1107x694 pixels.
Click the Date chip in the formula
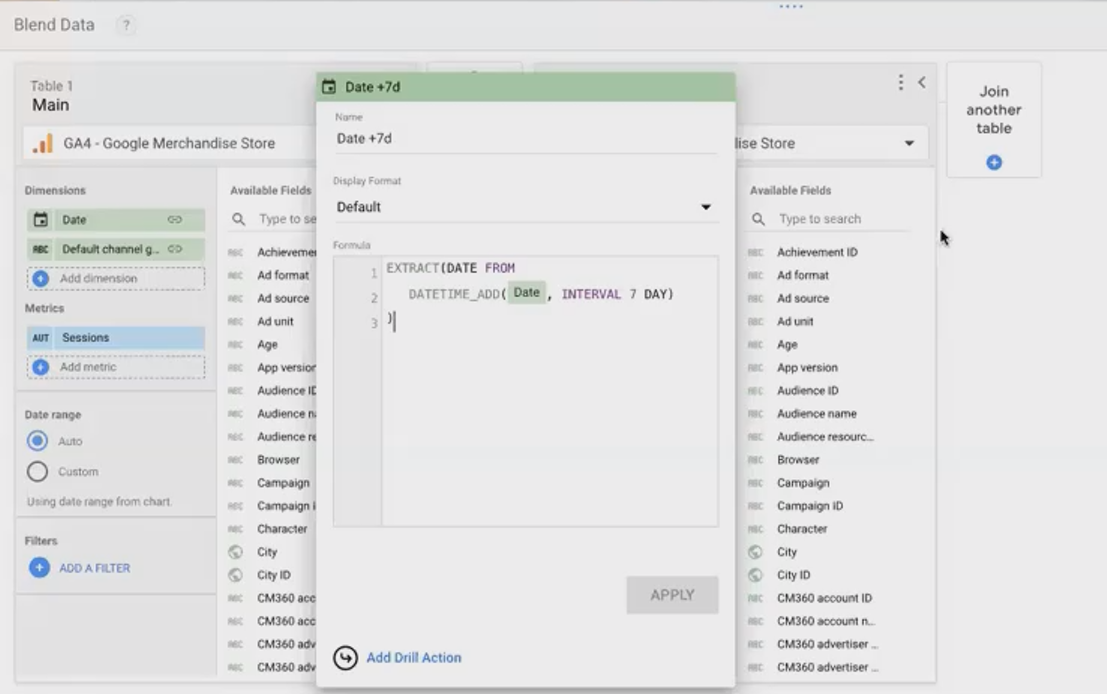point(527,292)
